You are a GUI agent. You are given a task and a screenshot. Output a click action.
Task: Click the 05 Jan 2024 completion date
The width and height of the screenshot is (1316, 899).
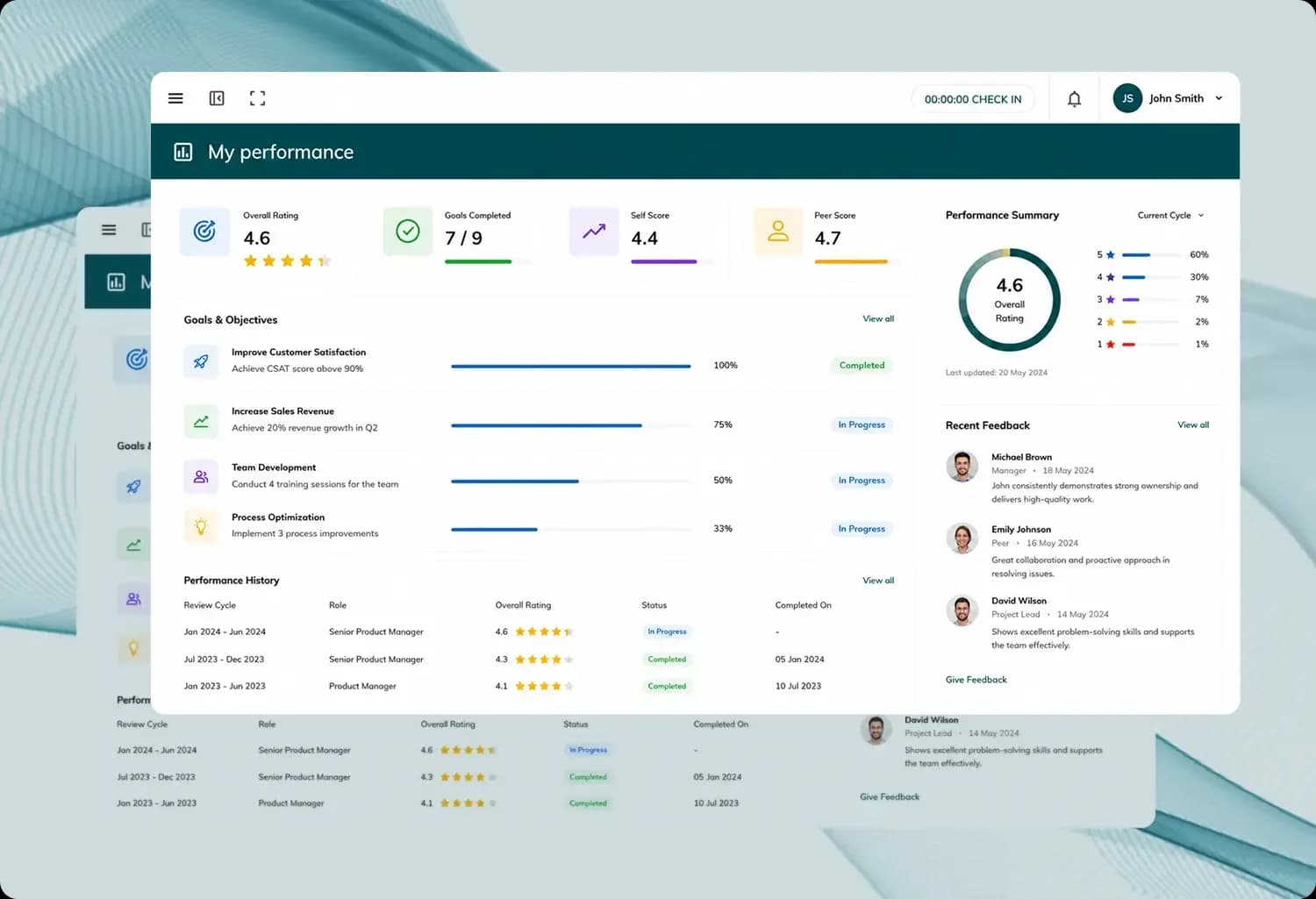(799, 660)
